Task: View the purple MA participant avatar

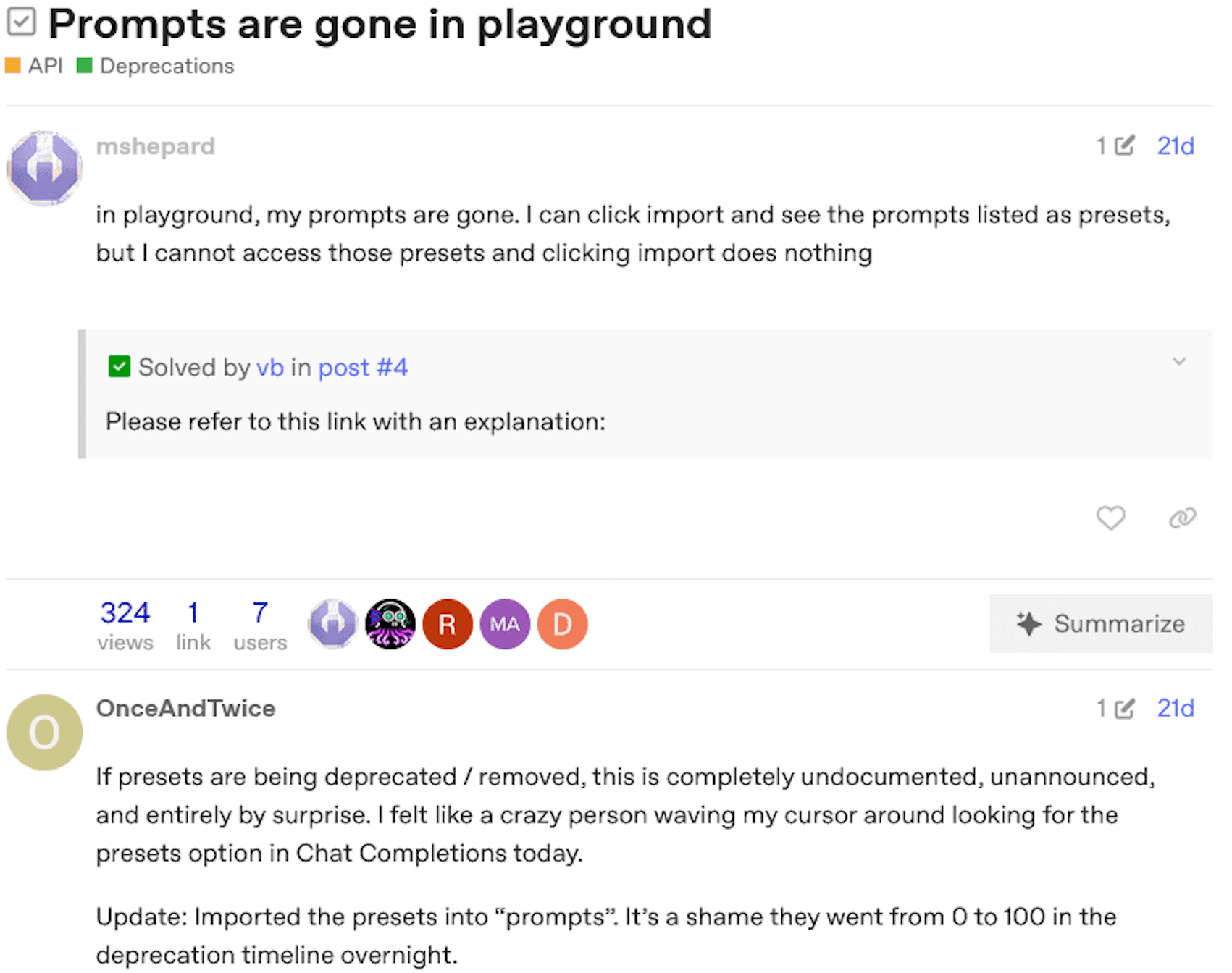Action: 505,624
